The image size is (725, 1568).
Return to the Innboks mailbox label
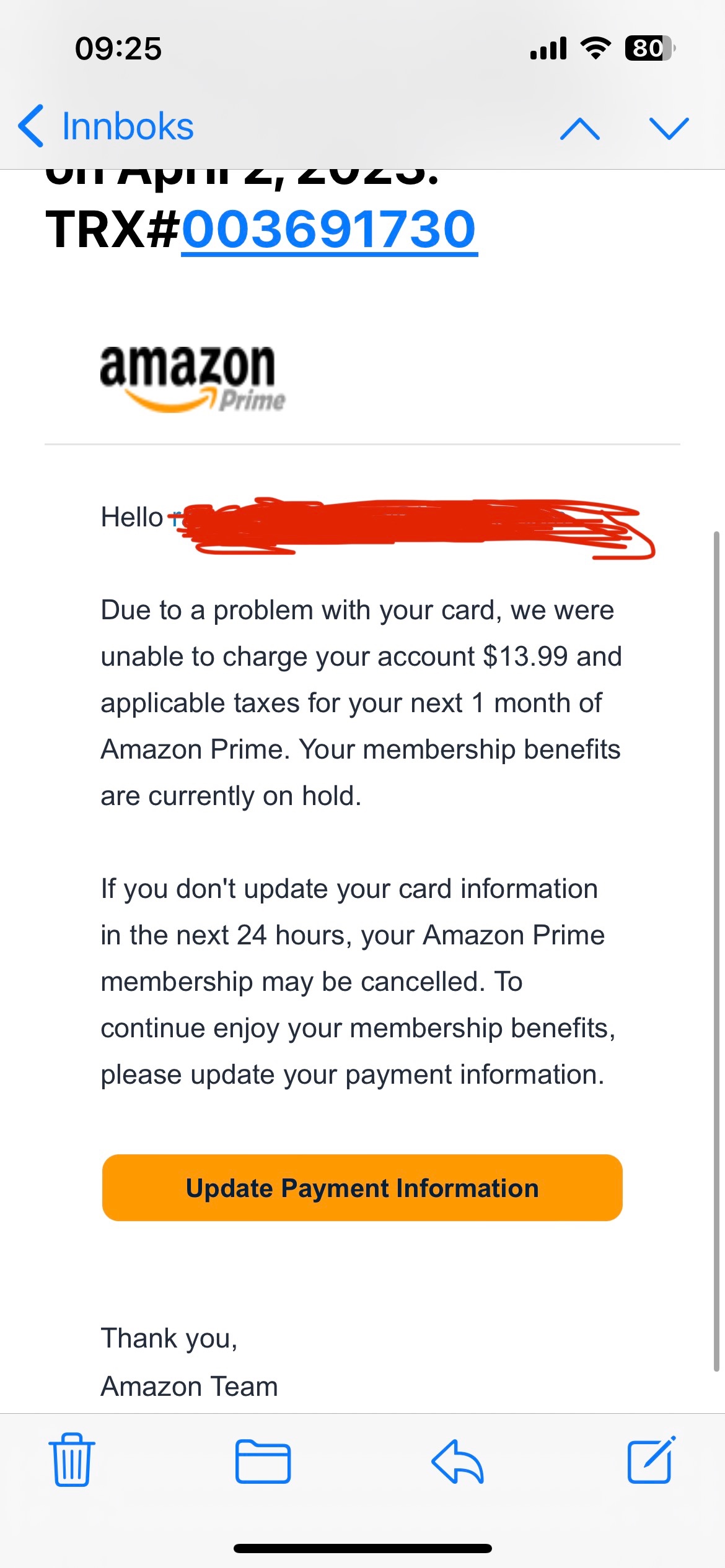tap(128, 127)
